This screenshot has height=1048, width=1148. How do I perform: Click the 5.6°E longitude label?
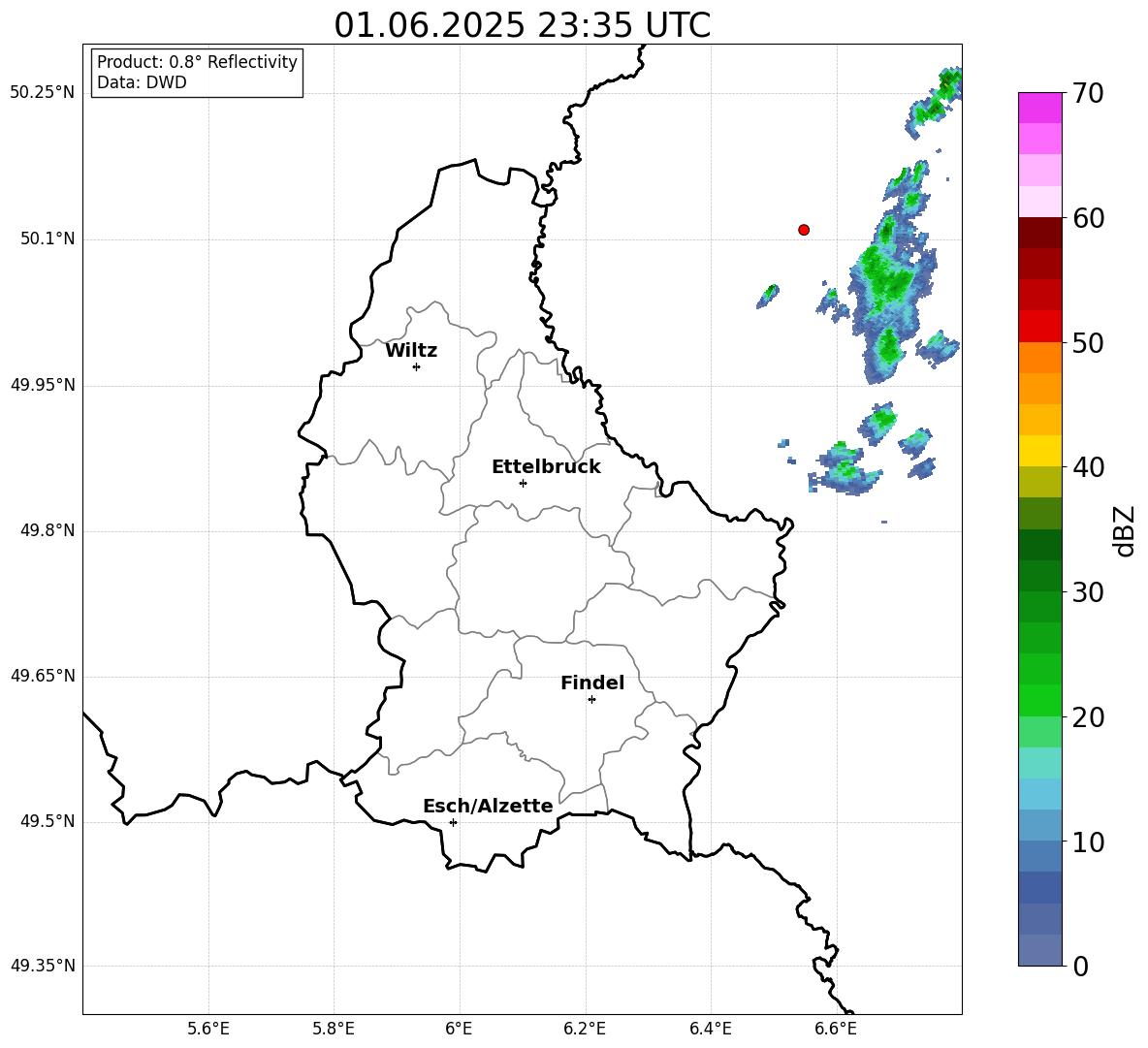coord(208,1029)
